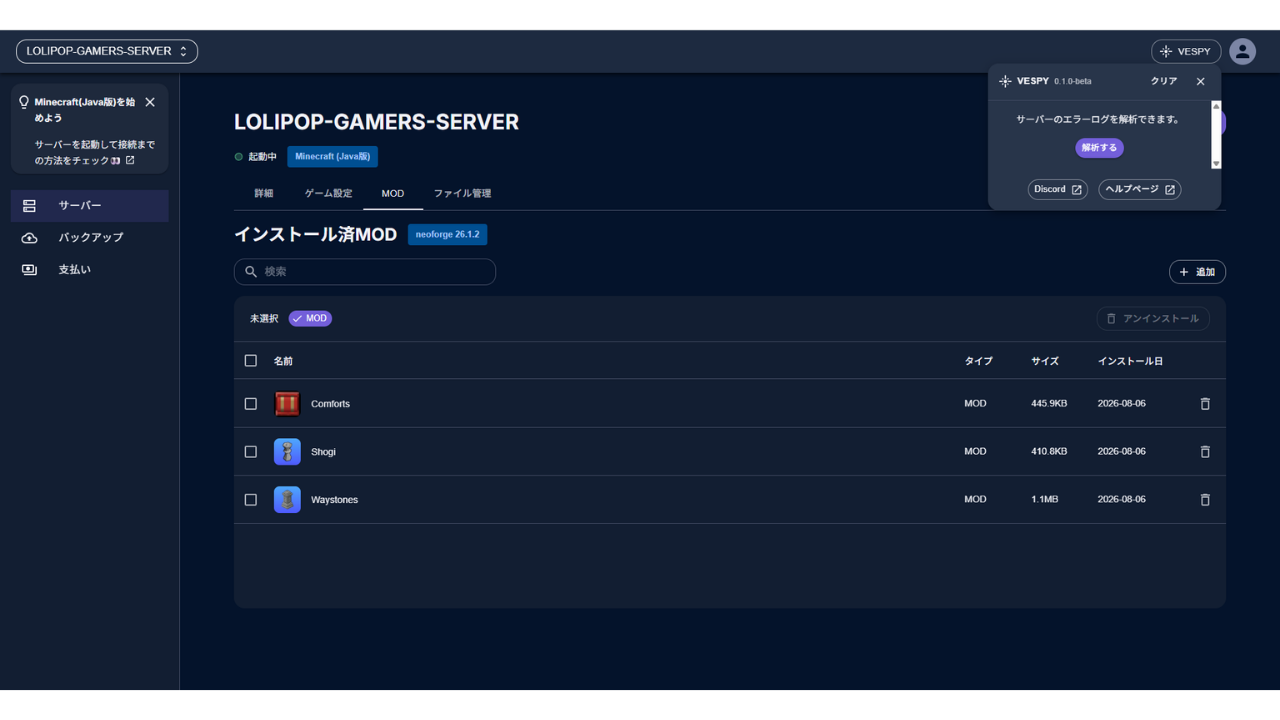This screenshot has width=1280, height=720.
Task: Tick the Waystones row checkbox
Action: click(251, 500)
